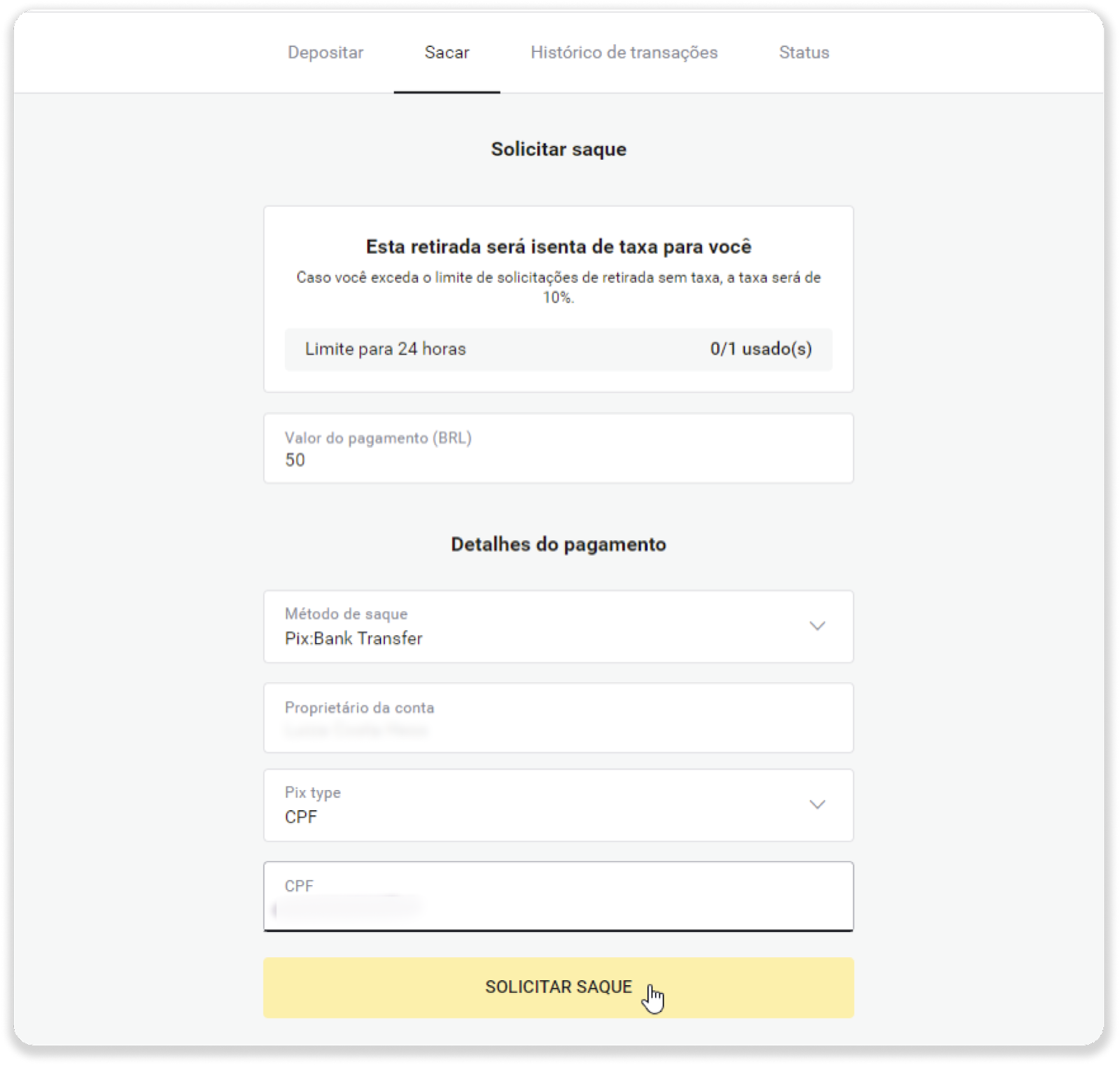The width and height of the screenshot is (1120, 1065).
Task: Click the 'Esta retirada será isenta' title
Action: 558,247
